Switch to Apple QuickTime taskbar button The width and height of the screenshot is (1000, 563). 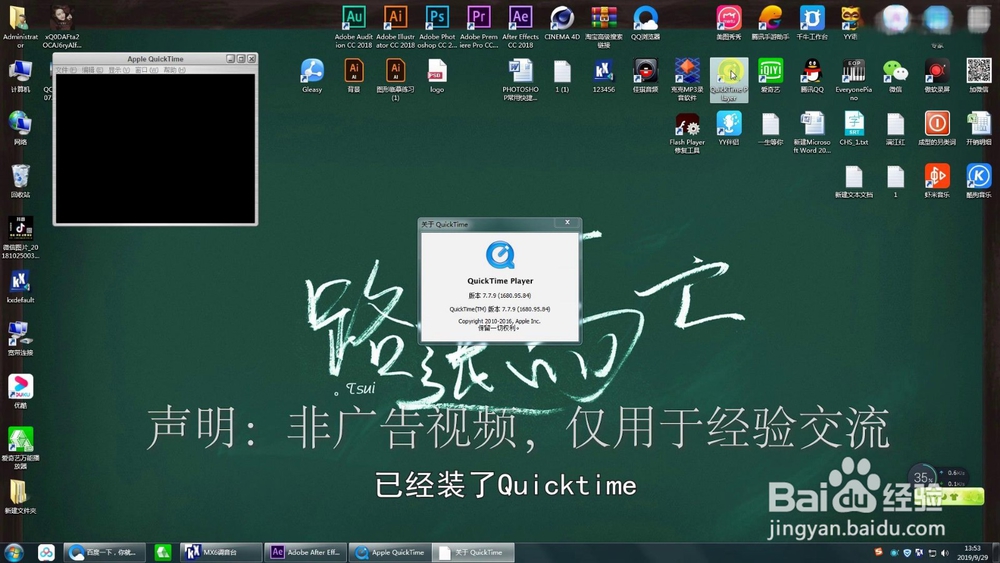coord(390,552)
